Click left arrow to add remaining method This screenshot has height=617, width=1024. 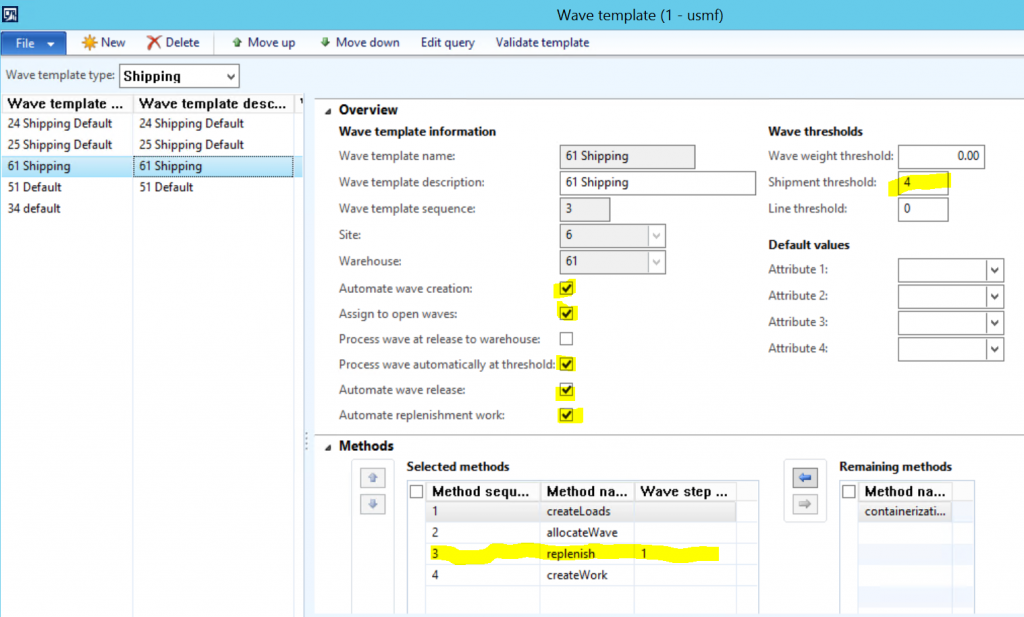[803, 479]
